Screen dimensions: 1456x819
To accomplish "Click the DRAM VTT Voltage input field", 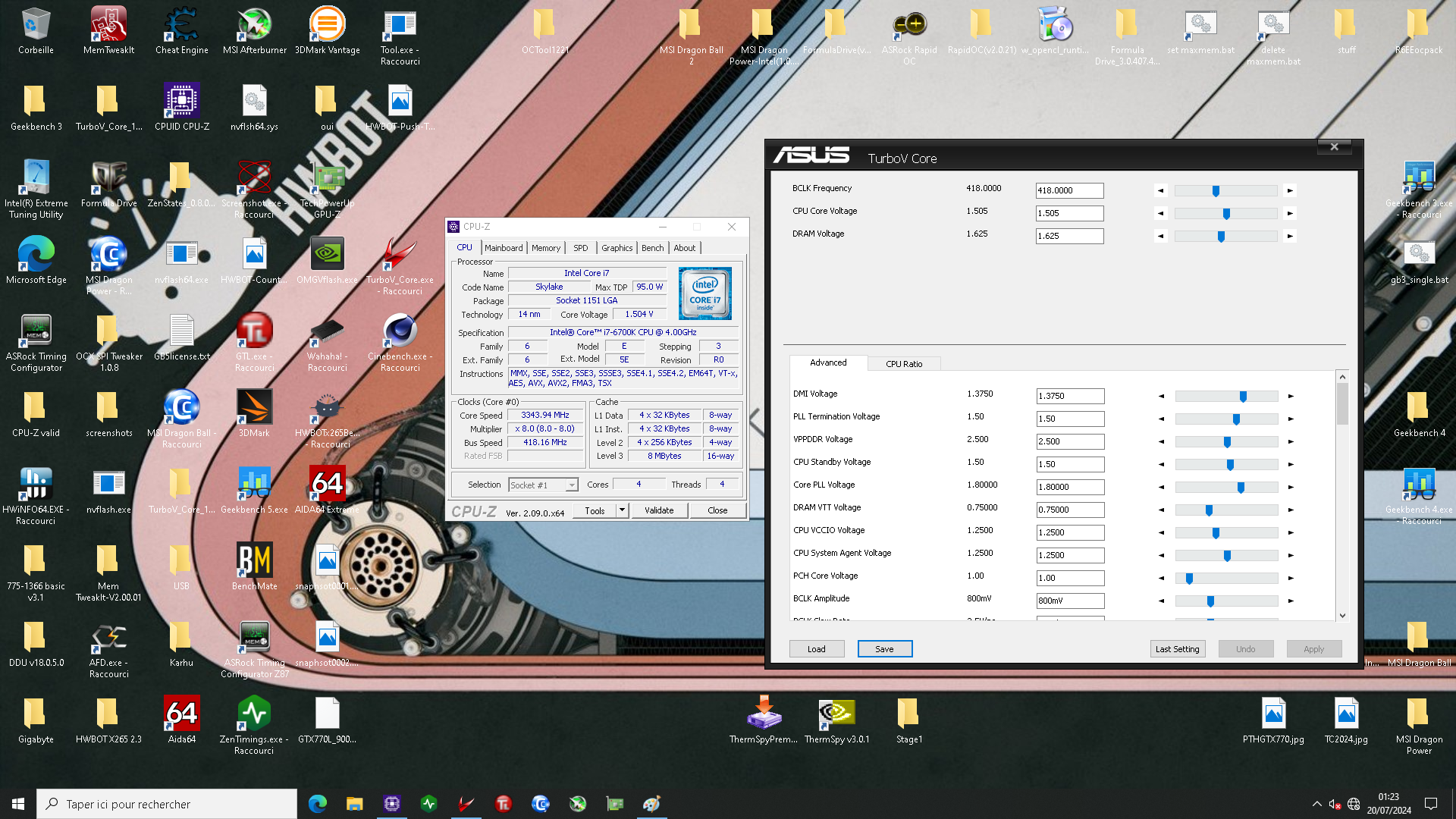I will click(1070, 510).
